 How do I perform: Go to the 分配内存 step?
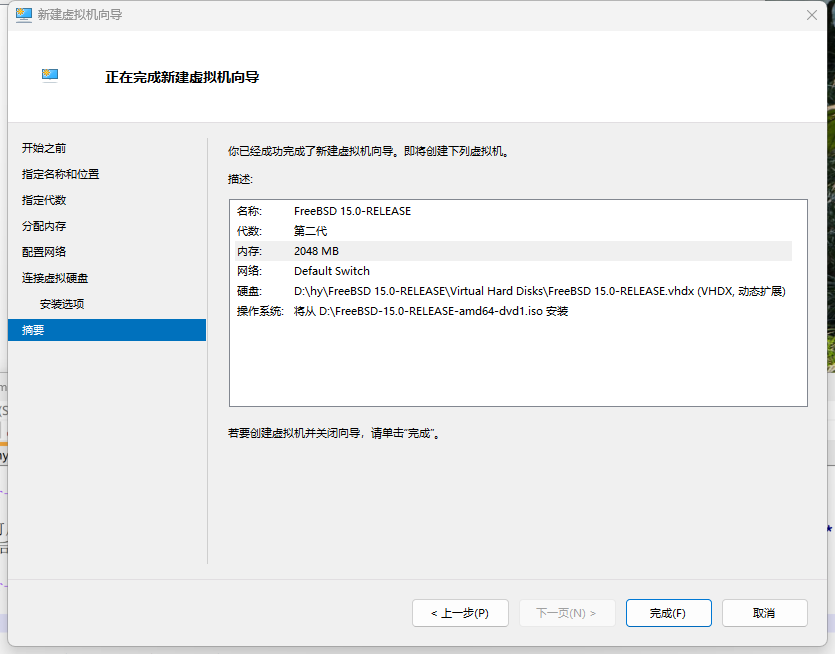click(x=44, y=226)
